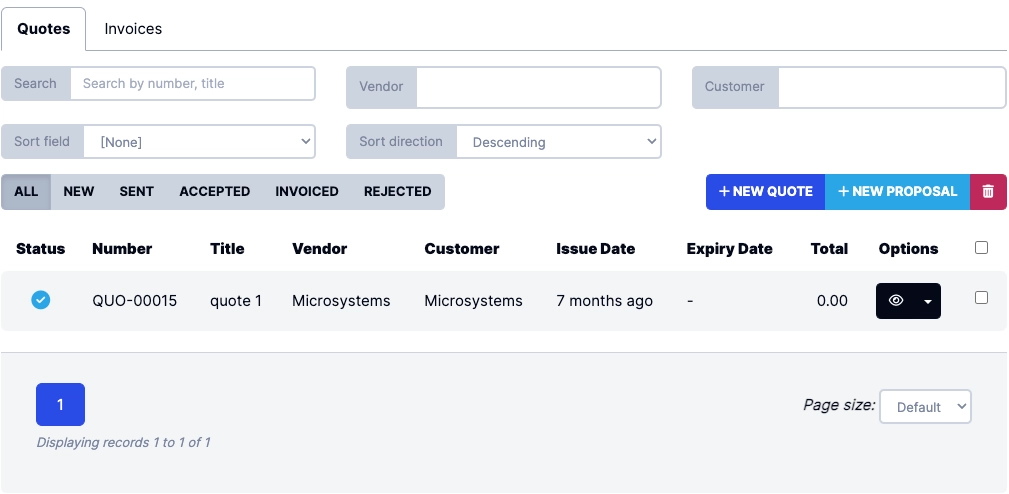Viewport: 1009px width, 494px height.
Task: Click the blue checkmark status icon
Action: pos(41,300)
